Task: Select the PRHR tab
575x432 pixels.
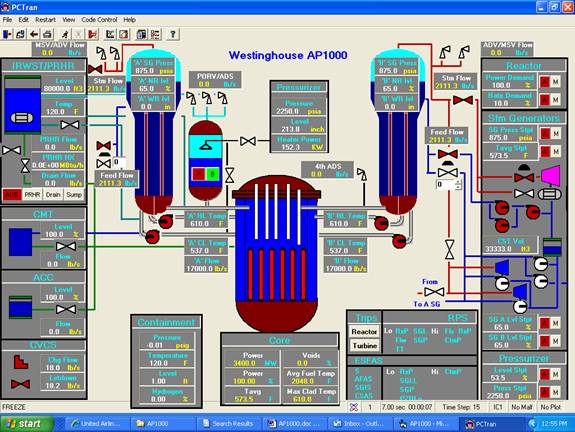Action: pos(32,195)
